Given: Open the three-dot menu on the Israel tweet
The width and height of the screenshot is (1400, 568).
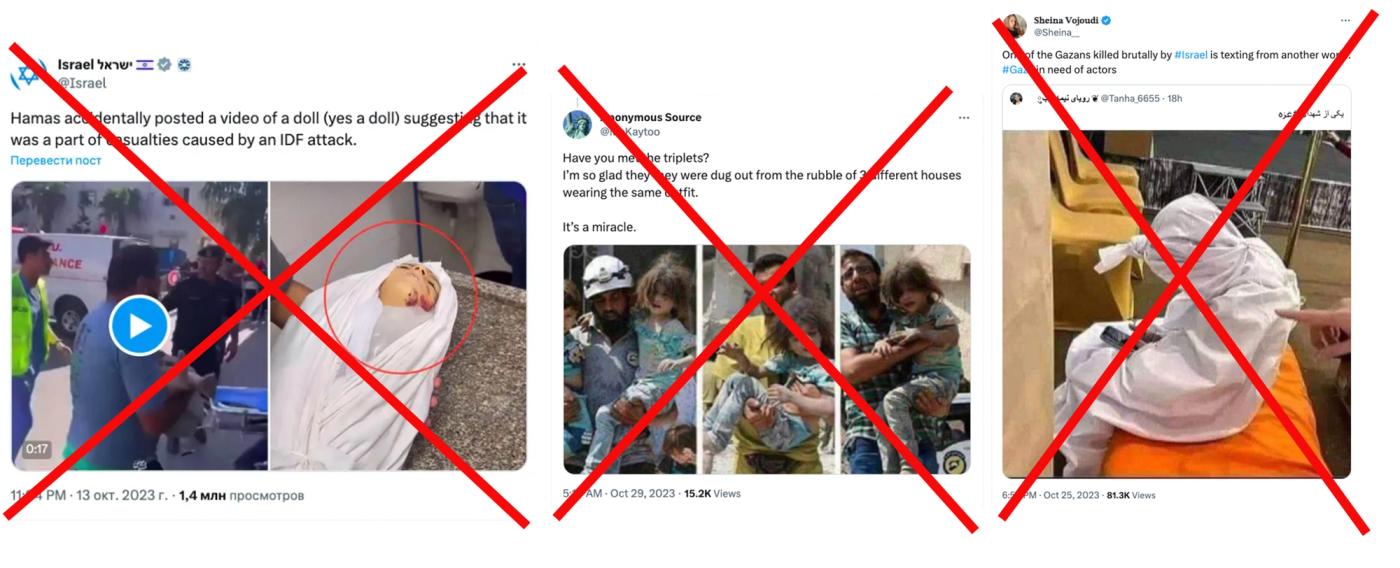Looking at the screenshot, I should (x=518, y=65).
